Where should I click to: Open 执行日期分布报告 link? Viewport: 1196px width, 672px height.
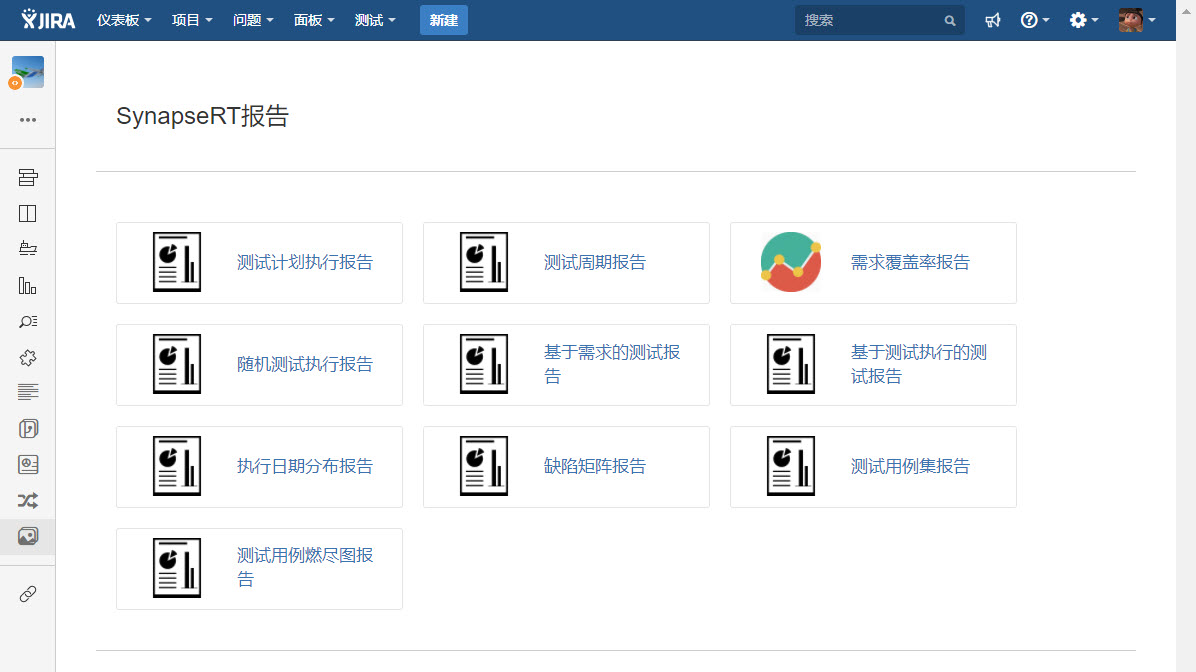[304, 466]
